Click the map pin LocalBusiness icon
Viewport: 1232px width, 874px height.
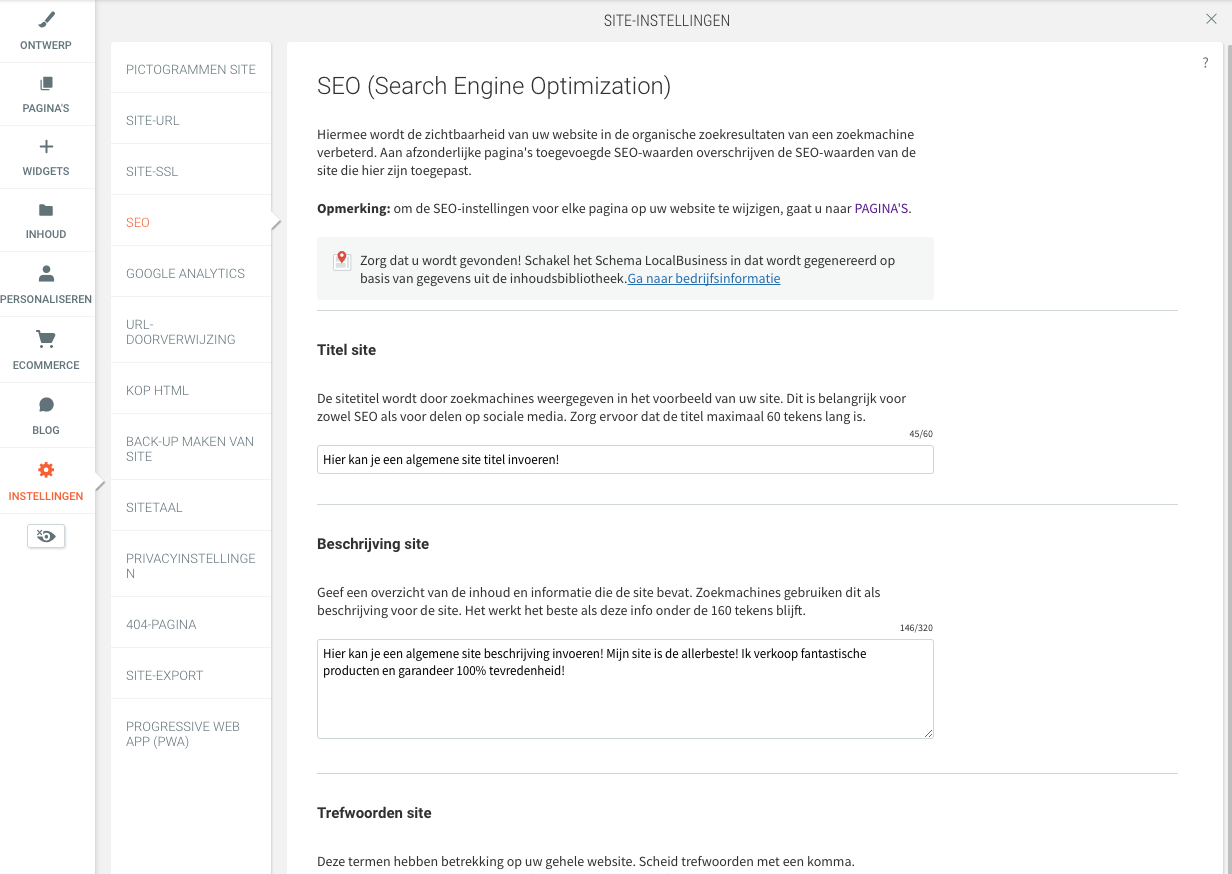click(341, 261)
